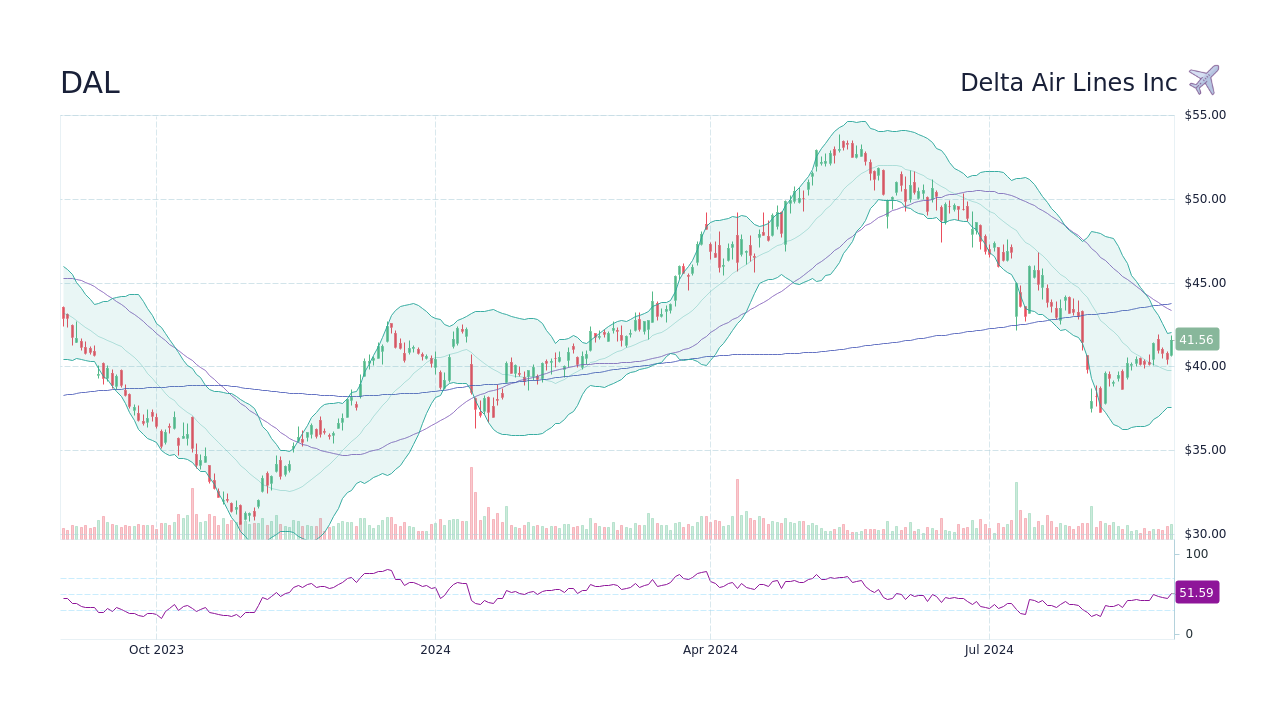Click the tallest volume bar in January 2024
The image size is (1280, 720).
(x=471, y=503)
